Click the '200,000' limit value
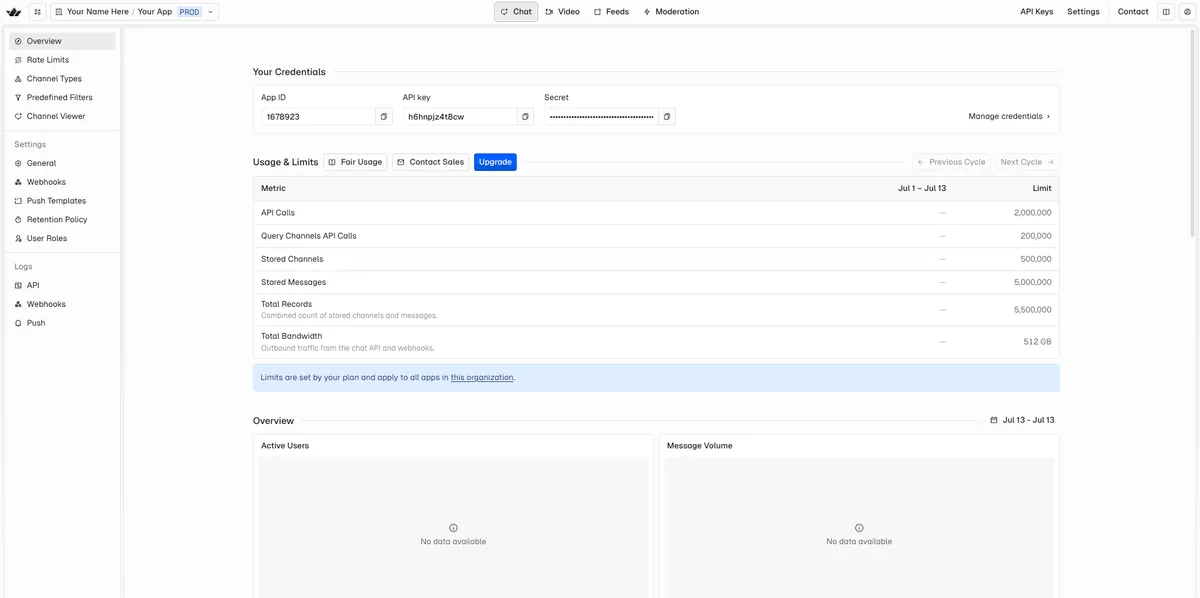 point(1035,236)
